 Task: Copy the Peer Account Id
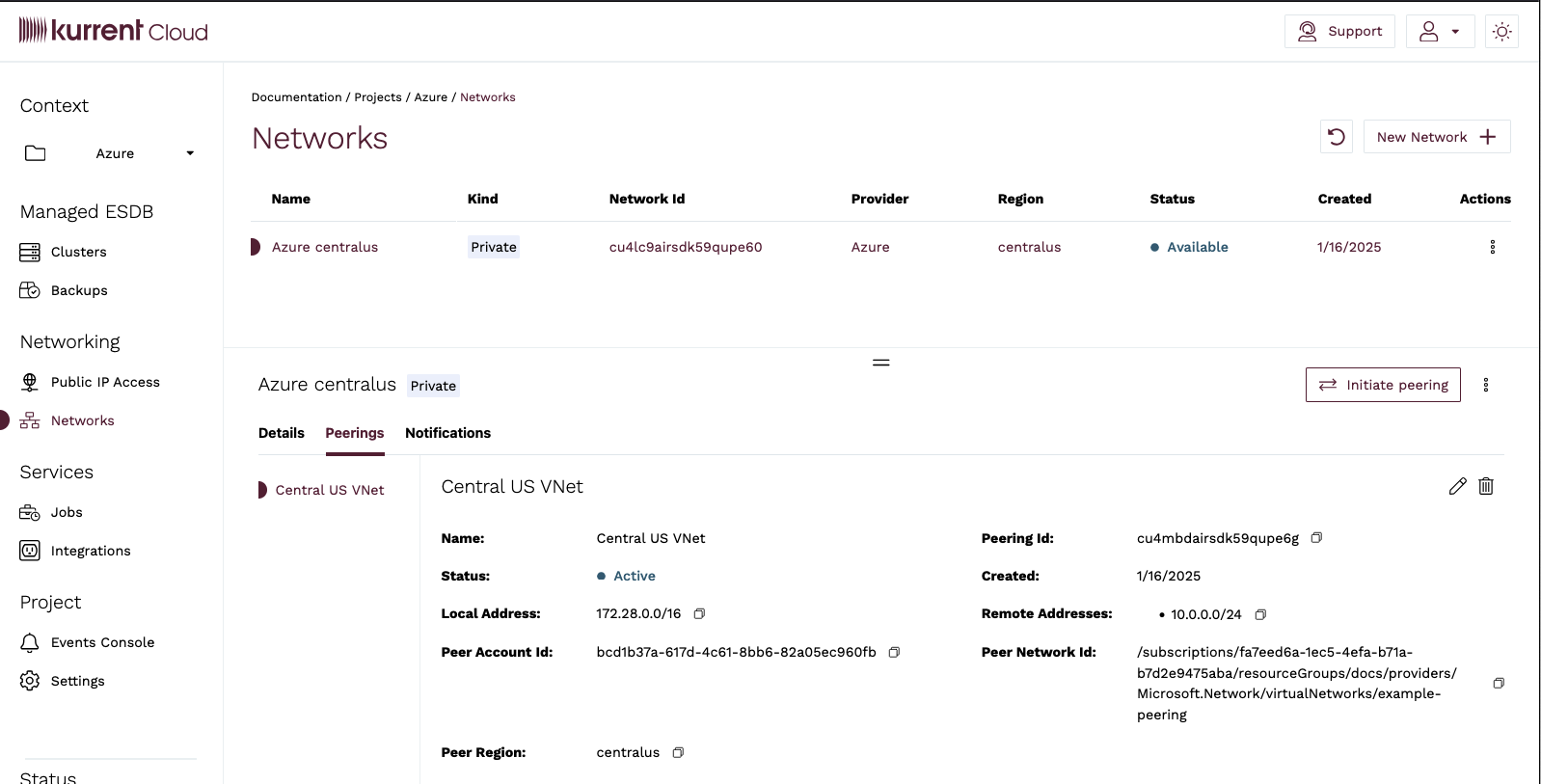[x=894, y=653]
